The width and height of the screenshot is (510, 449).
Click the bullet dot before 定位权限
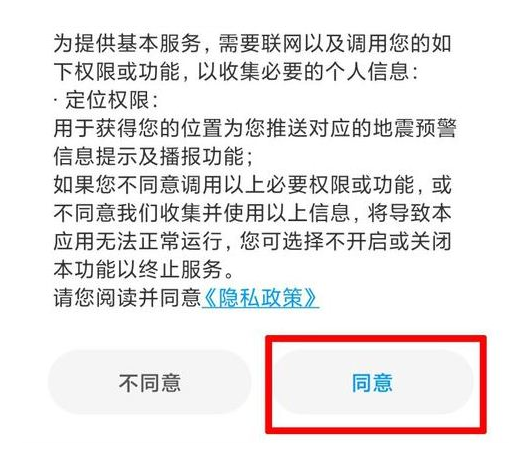(x=56, y=100)
